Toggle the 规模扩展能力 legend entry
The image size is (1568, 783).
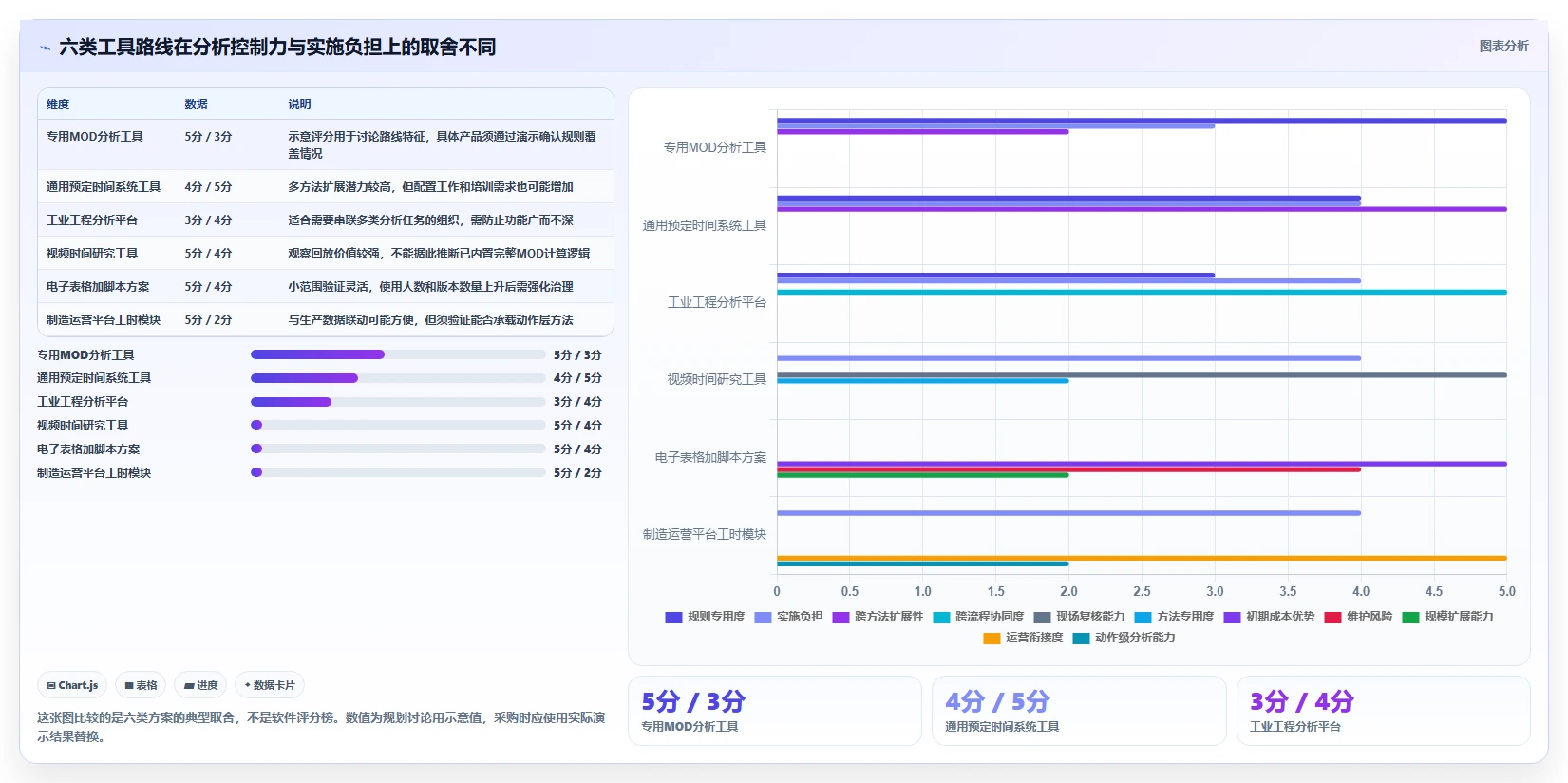click(x=1447, y=617)
